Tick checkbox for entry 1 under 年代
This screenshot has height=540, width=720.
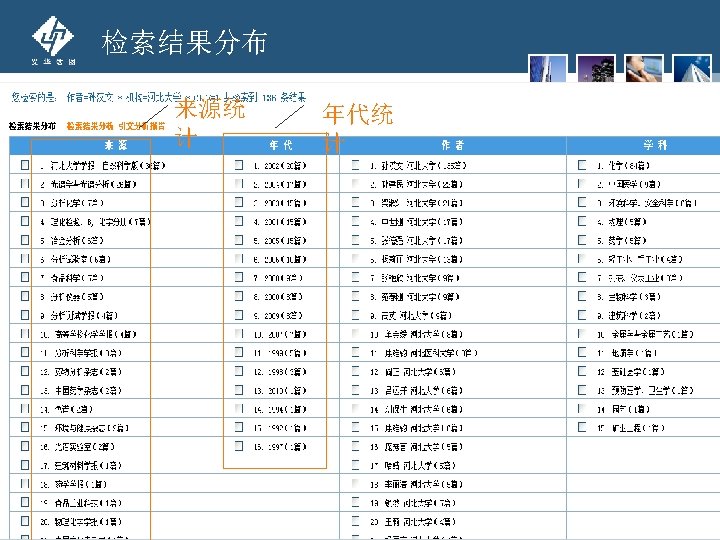tap(239, 164)
